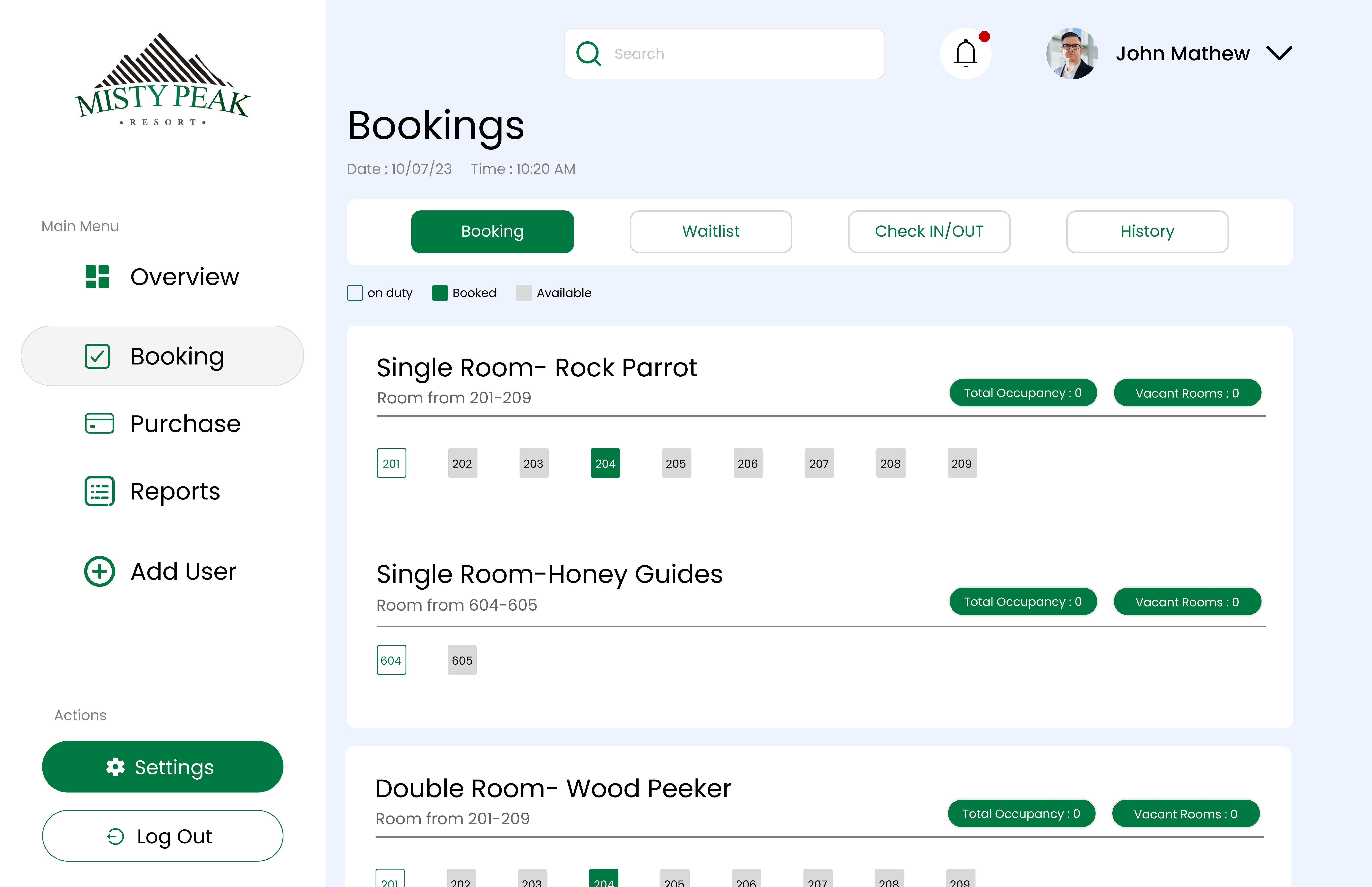Click the search magnifier icon
Viewport: 1372px width, 887px height.
(588, 54)
